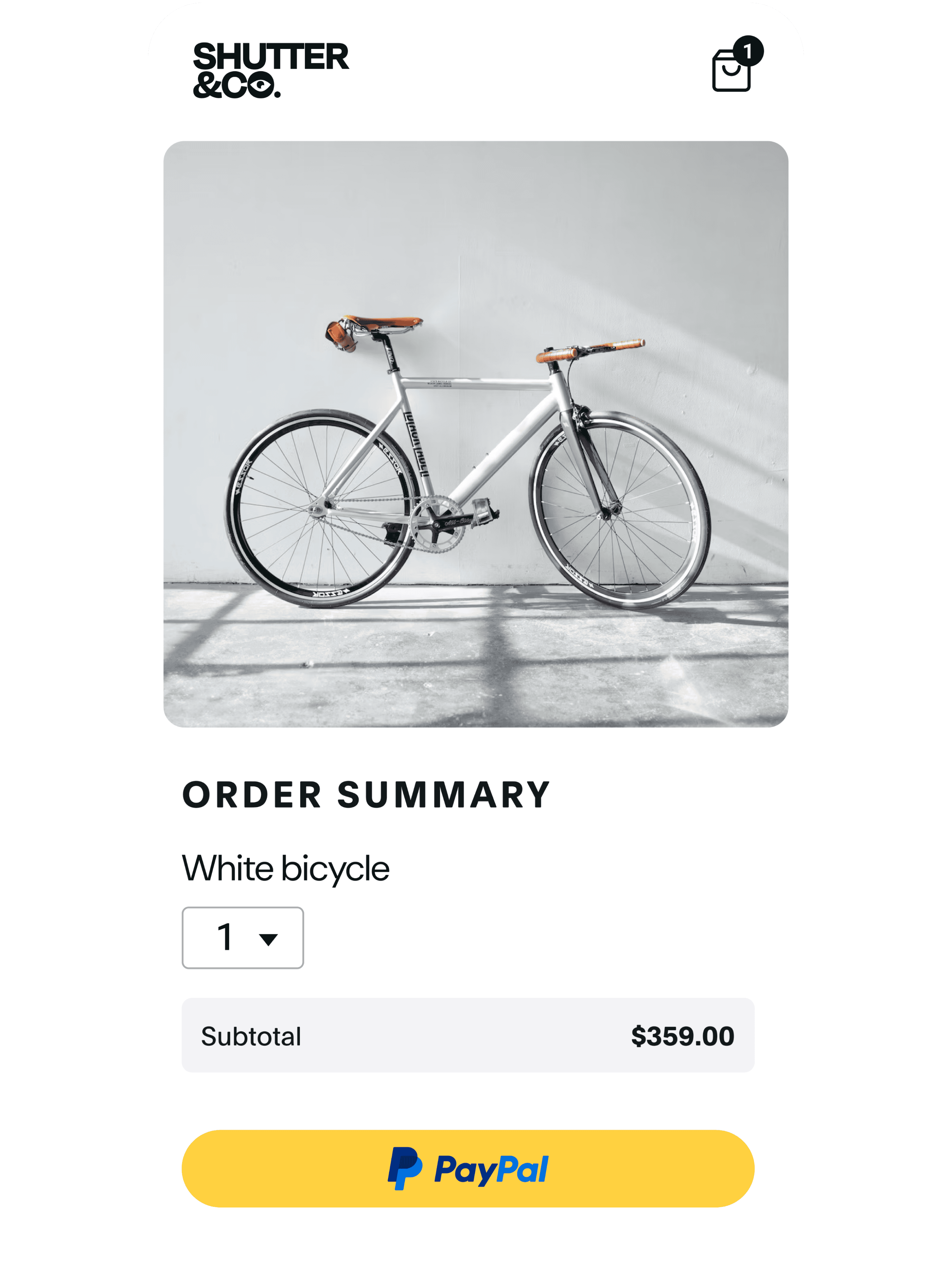Click the Subtotal label text

pyautogui.click(x=251, y=1036)
